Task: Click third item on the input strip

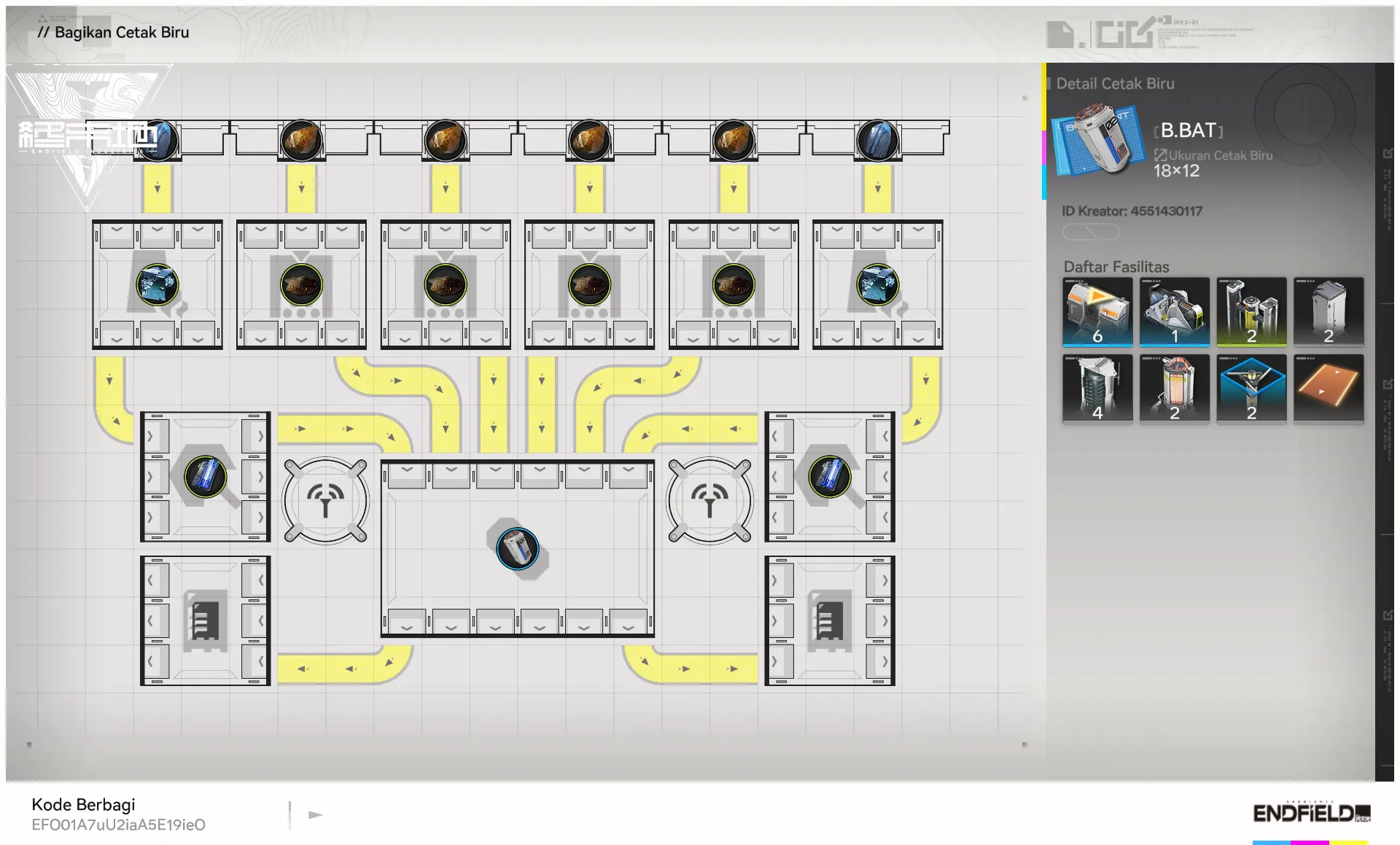Action: (x=446, y=140)
